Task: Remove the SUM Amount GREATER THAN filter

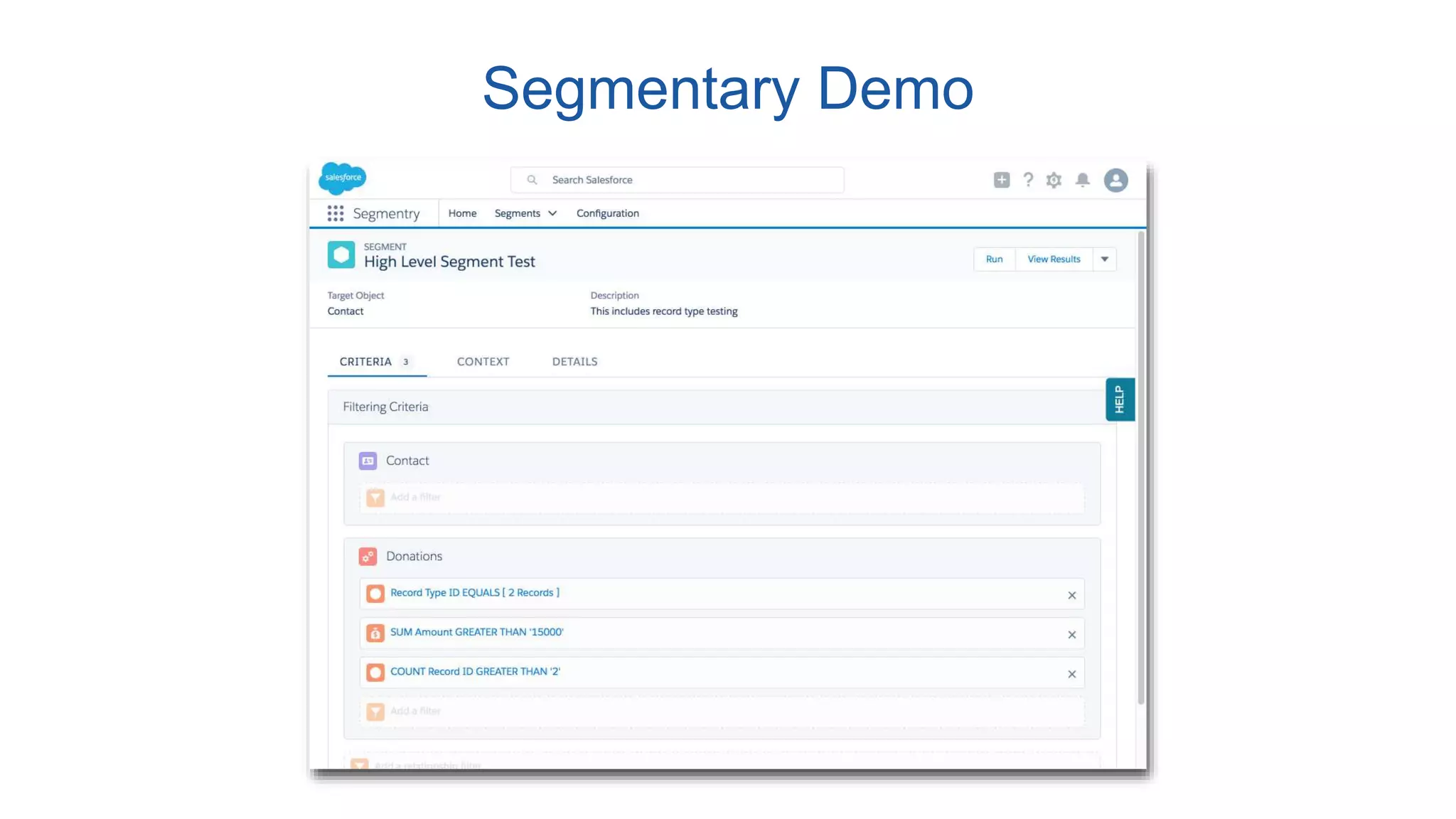Action: click(x=1072, y=635)
